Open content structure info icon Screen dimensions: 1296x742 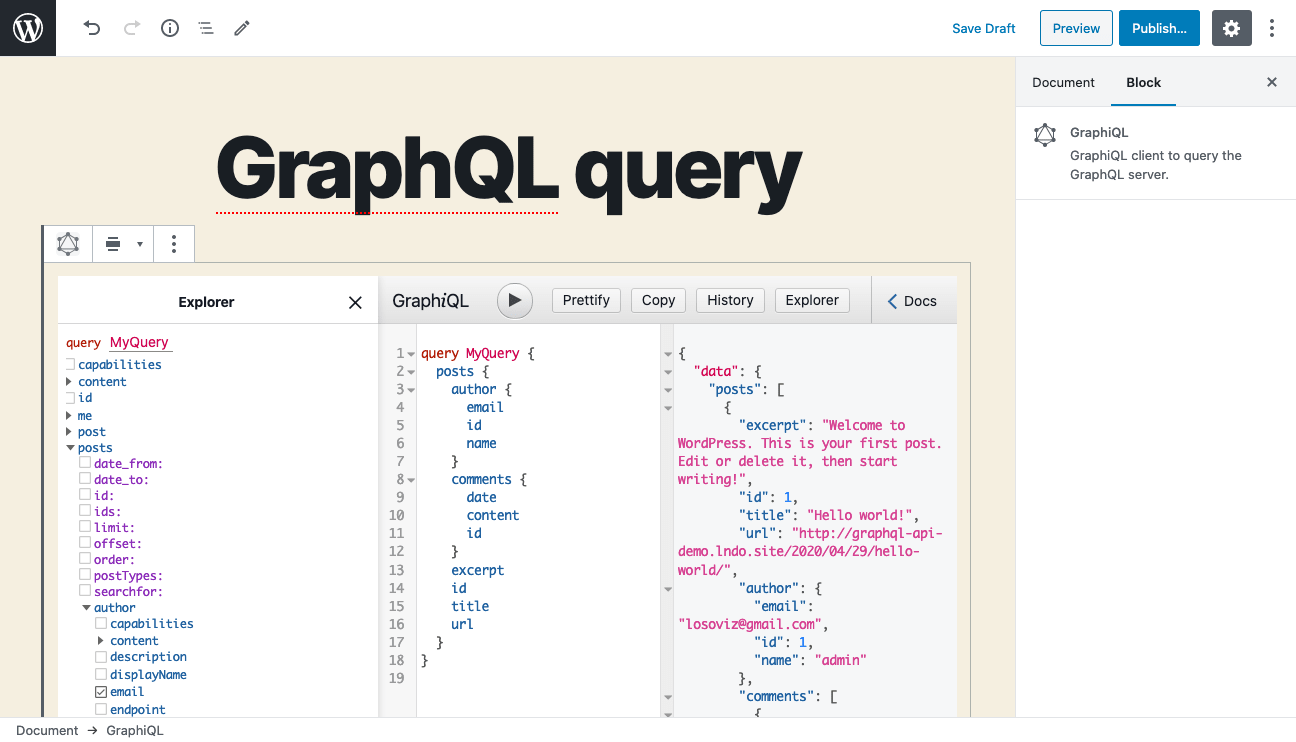pos(170,28)
